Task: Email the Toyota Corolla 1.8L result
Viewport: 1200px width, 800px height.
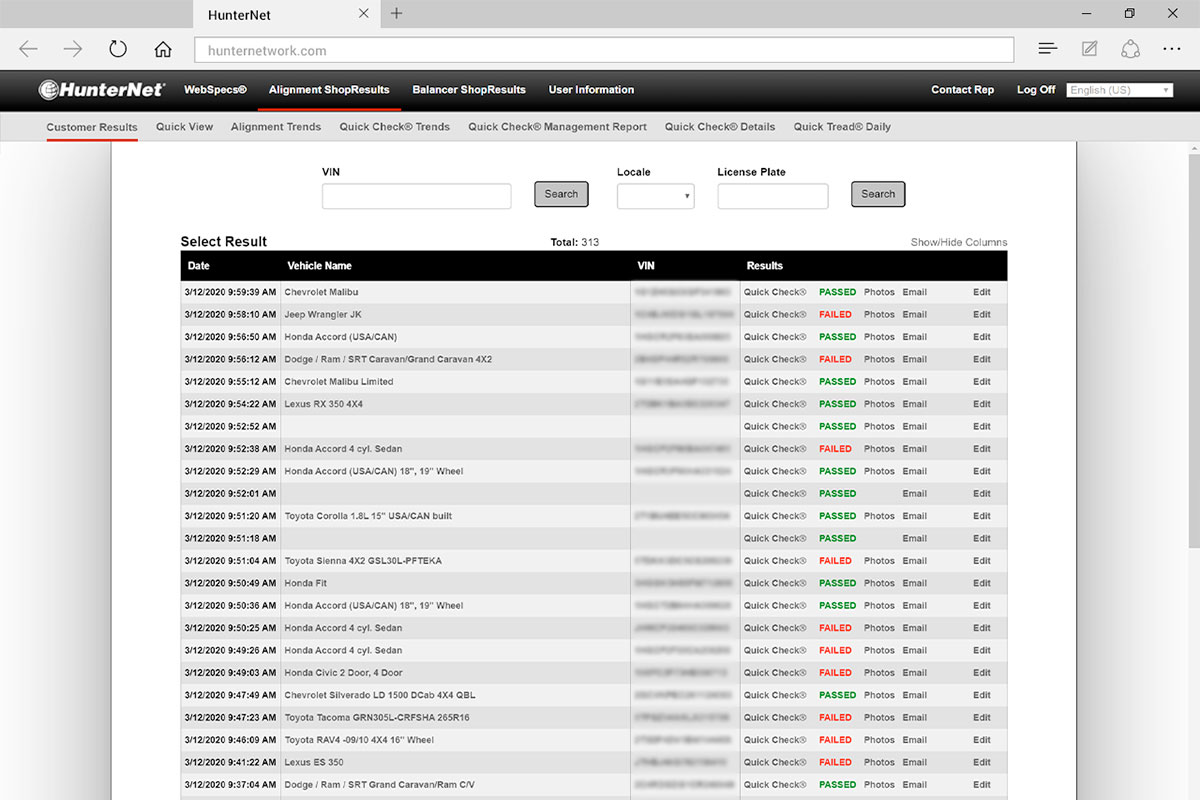Action: coord(914,516)
